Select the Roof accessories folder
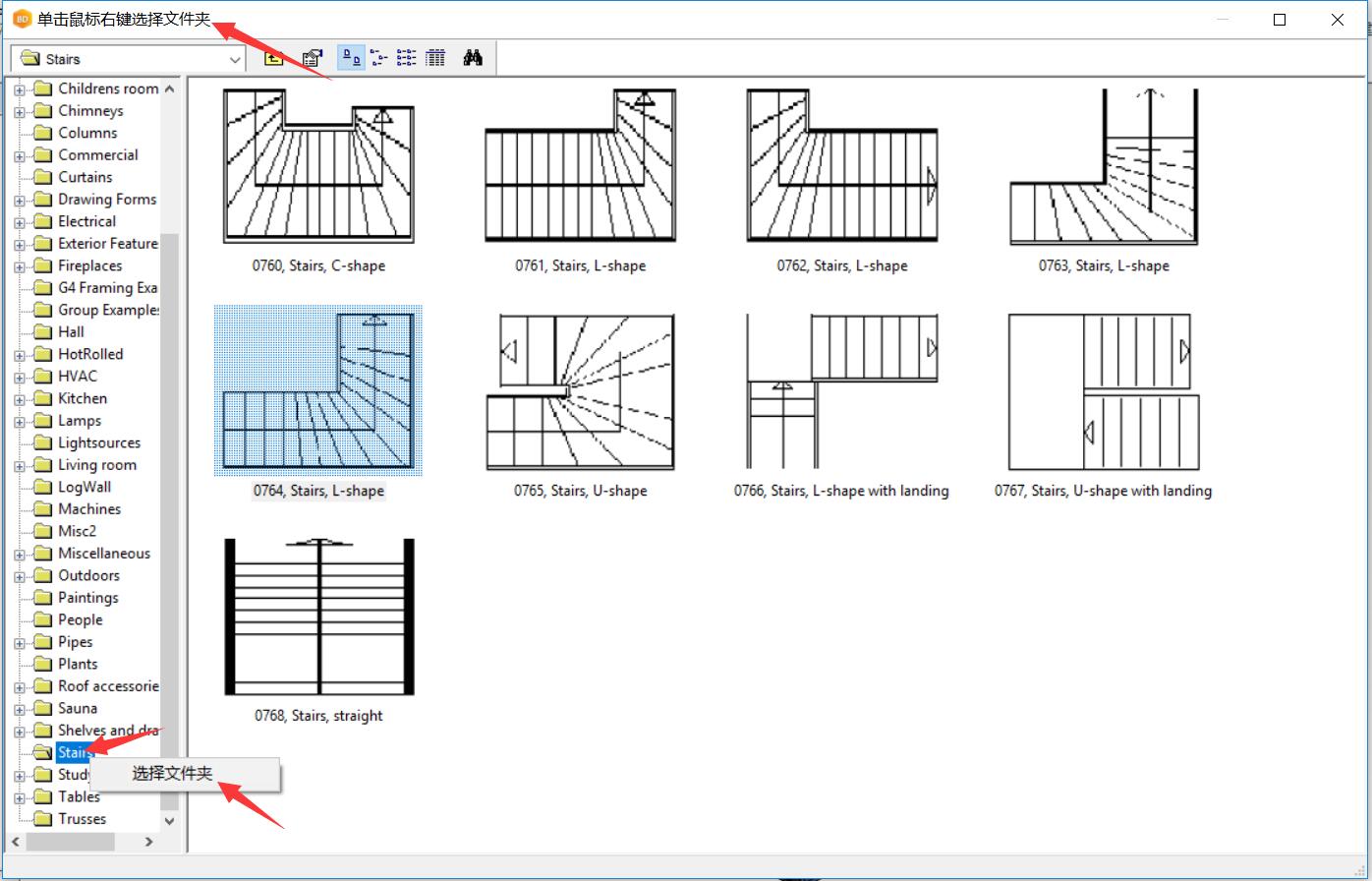 108,685
